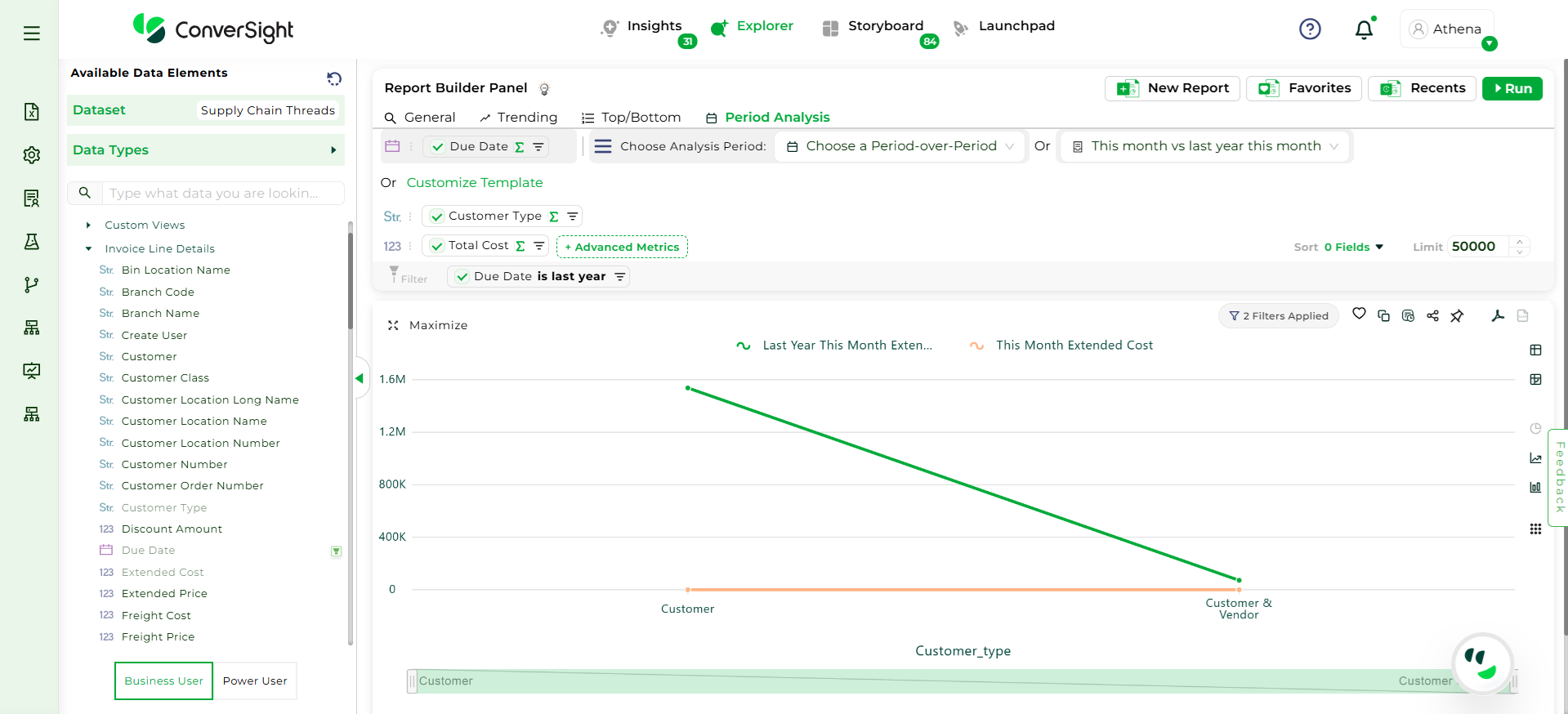Viewport: 1568px width, 714px height.
Task: Open the Sort Fields dropdown
Action: pos(1353,247)
